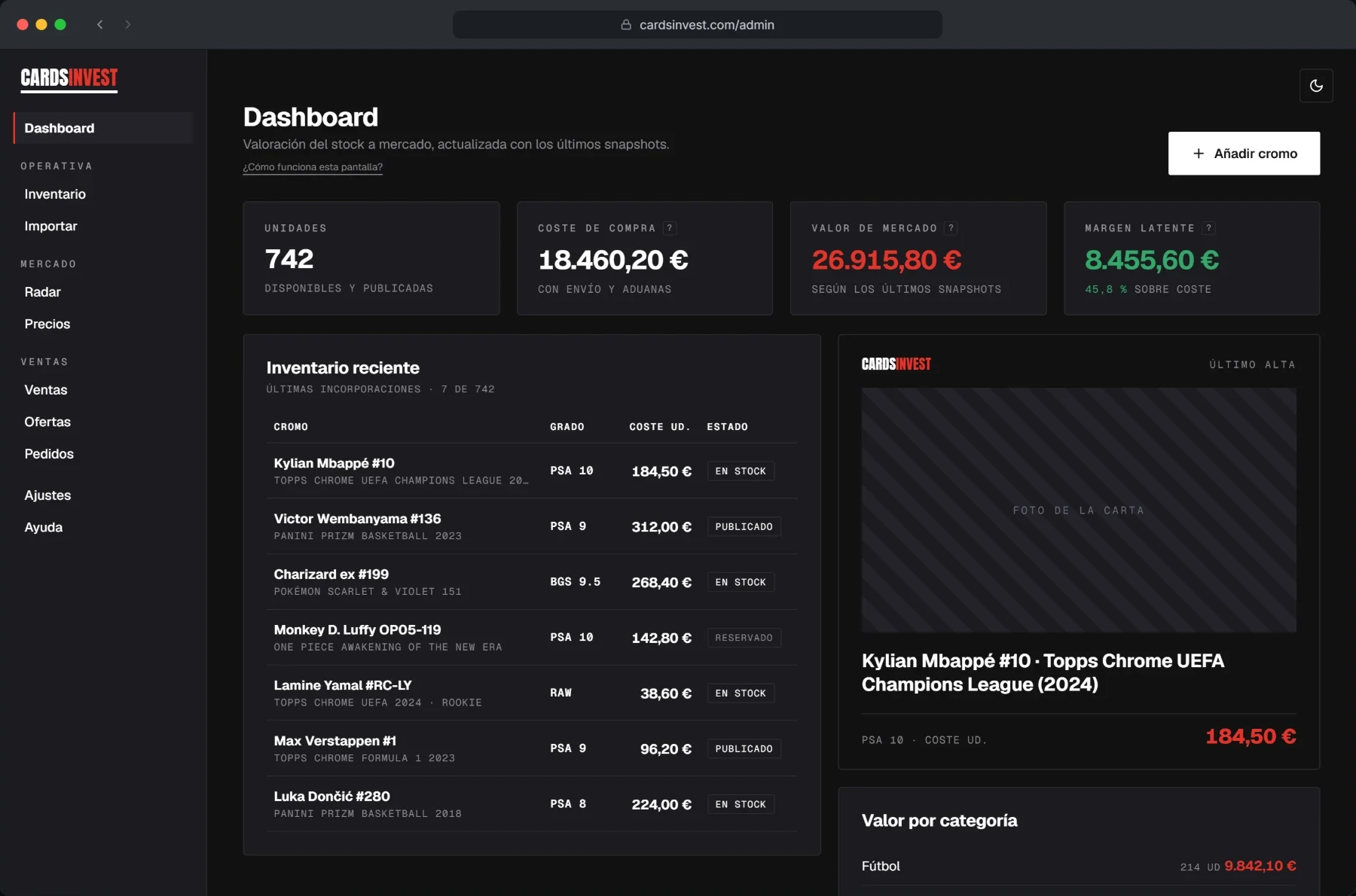Click the Añadir cromo button
The image size is (1356, 896).
point(1244,154)
